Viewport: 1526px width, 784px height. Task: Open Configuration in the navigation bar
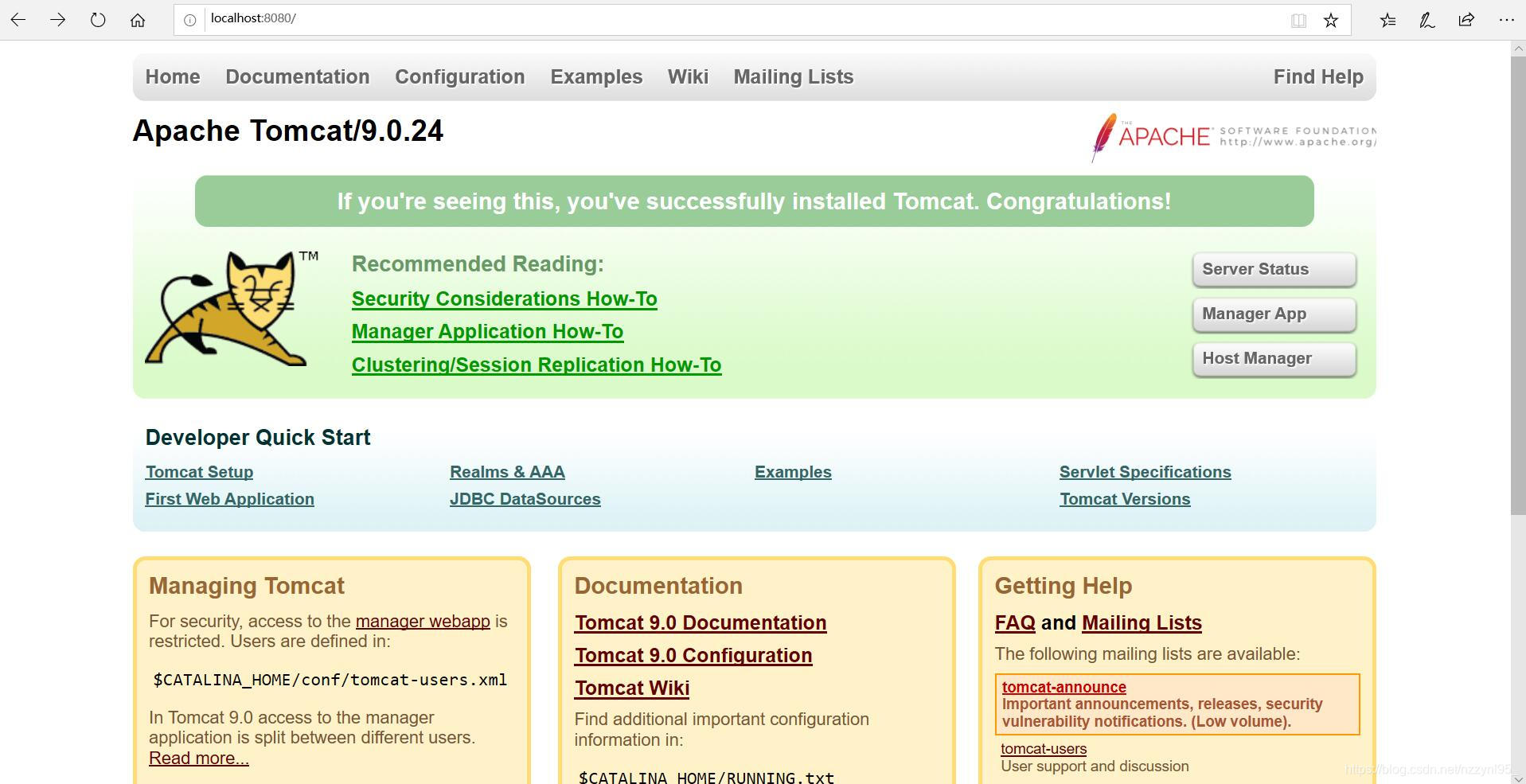pos(460,77)
